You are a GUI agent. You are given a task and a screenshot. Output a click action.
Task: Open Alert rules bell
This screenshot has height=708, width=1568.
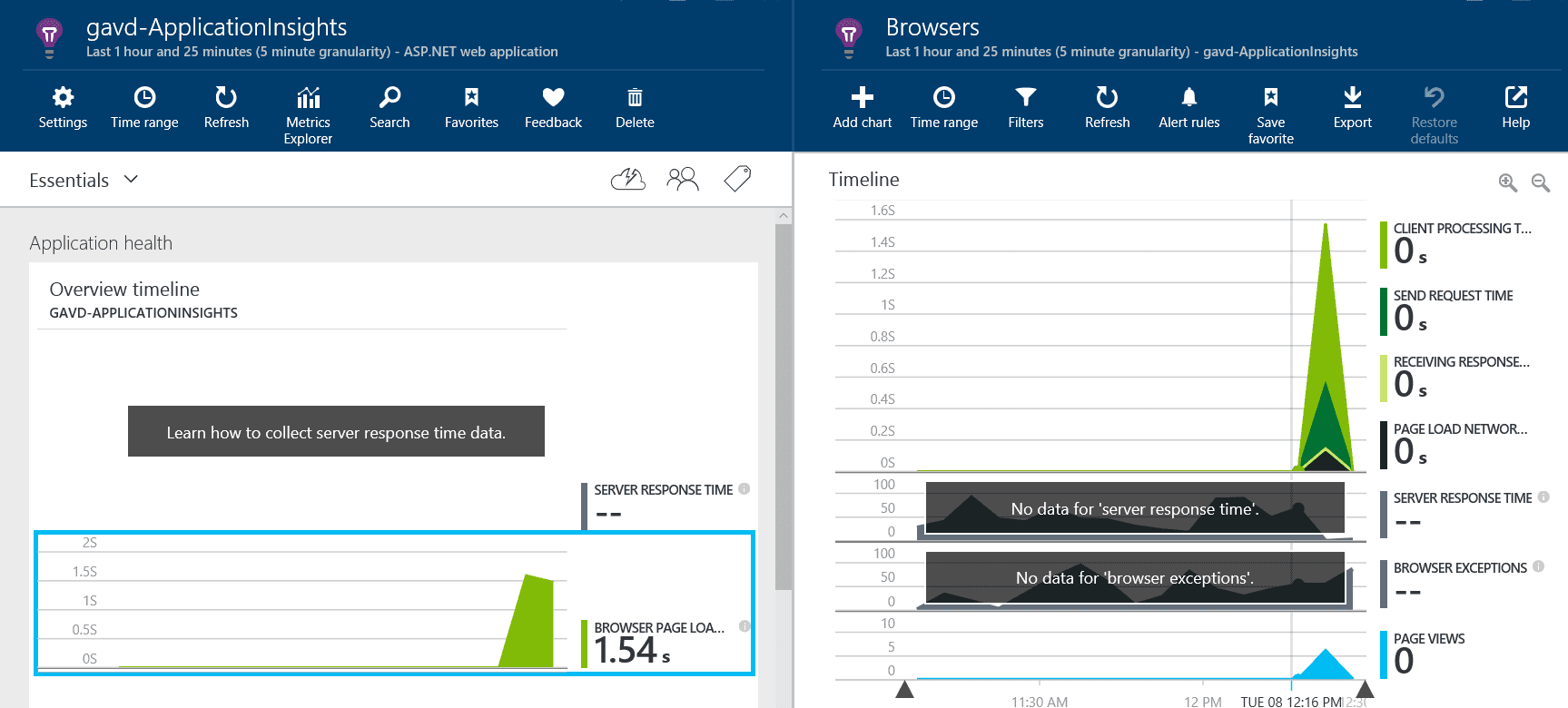click(x=1189, y=108)
